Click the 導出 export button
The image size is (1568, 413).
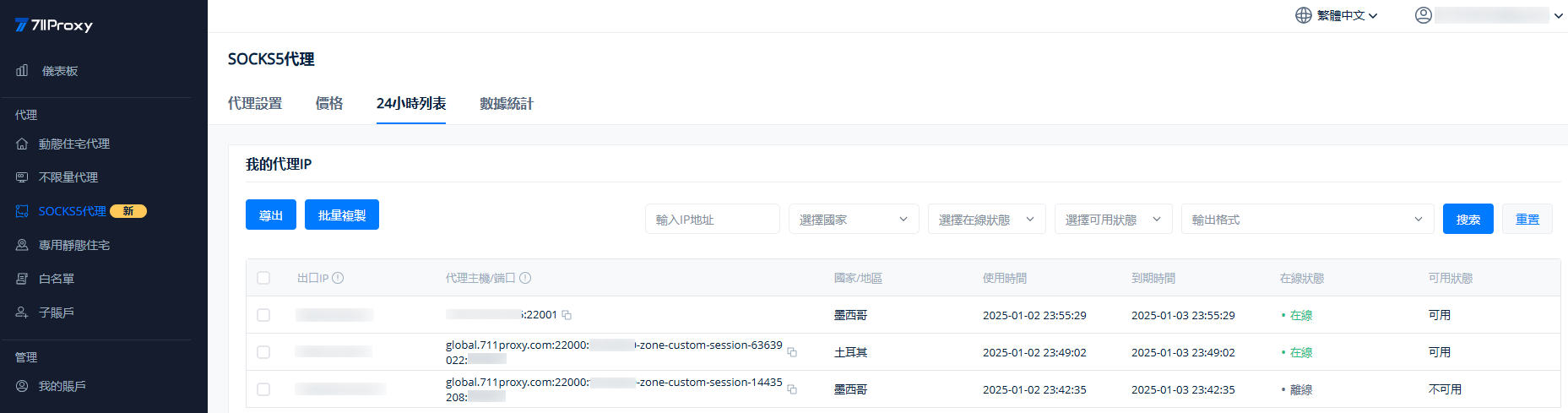point(270,215)
